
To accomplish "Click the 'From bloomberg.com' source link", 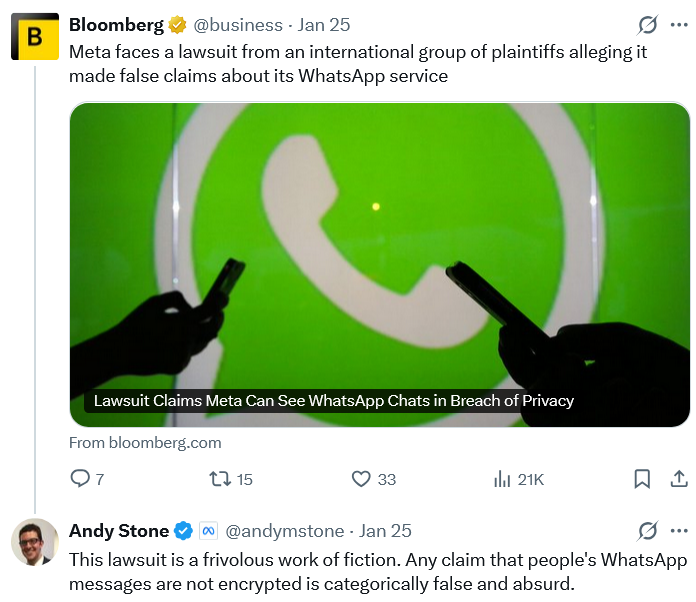I will (x=145, y=442).
